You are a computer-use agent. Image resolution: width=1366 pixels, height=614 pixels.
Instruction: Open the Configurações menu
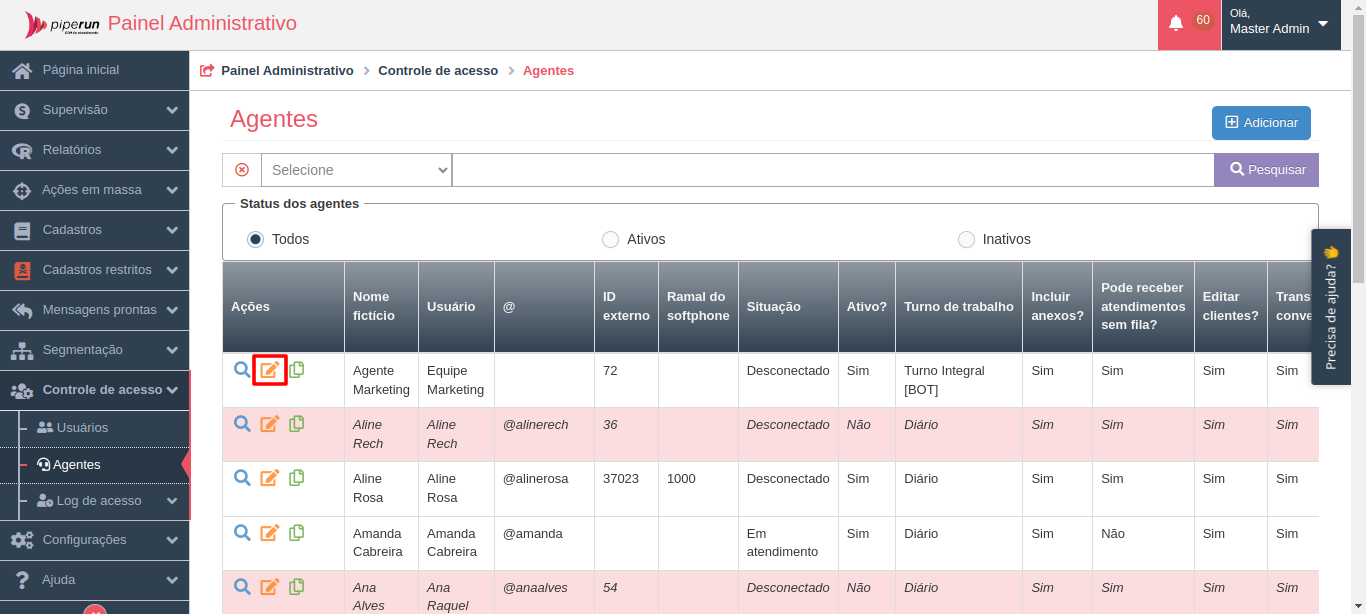tap(94, 540)
